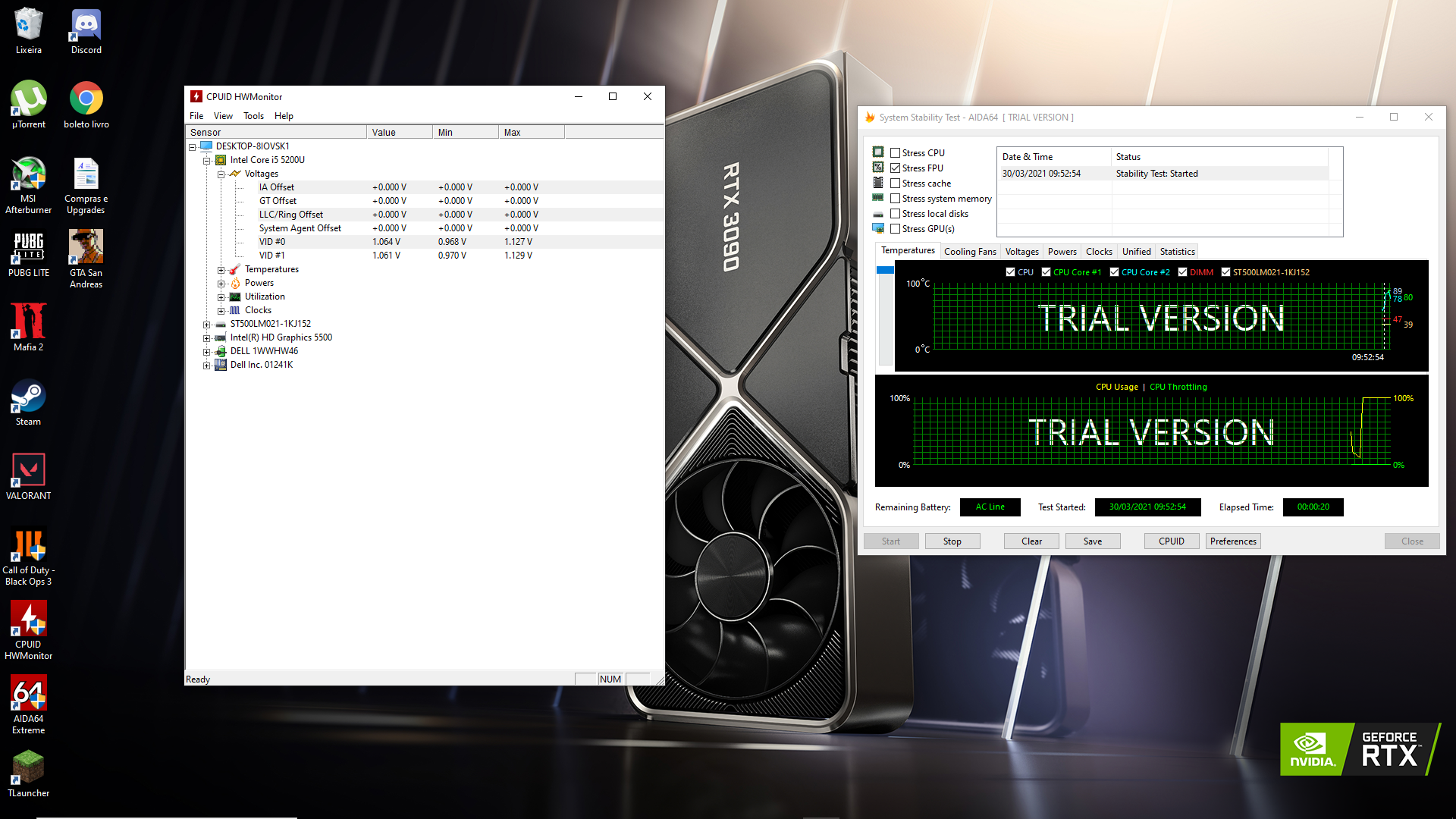Launch the AIDA64 Extreme desktop icon
Screen dimensions: 1456x819
pyautogui.click(x=29, y=705)
